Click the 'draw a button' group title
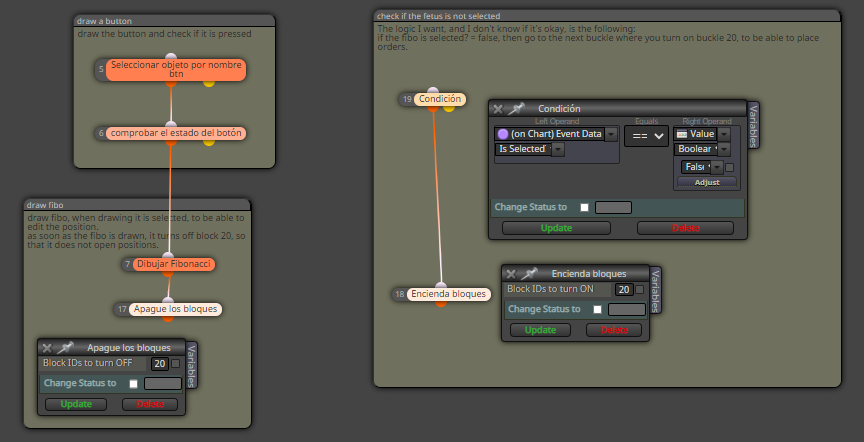This screenshot has height=442, width=864. pyautogui.click(x=104, y=21)
